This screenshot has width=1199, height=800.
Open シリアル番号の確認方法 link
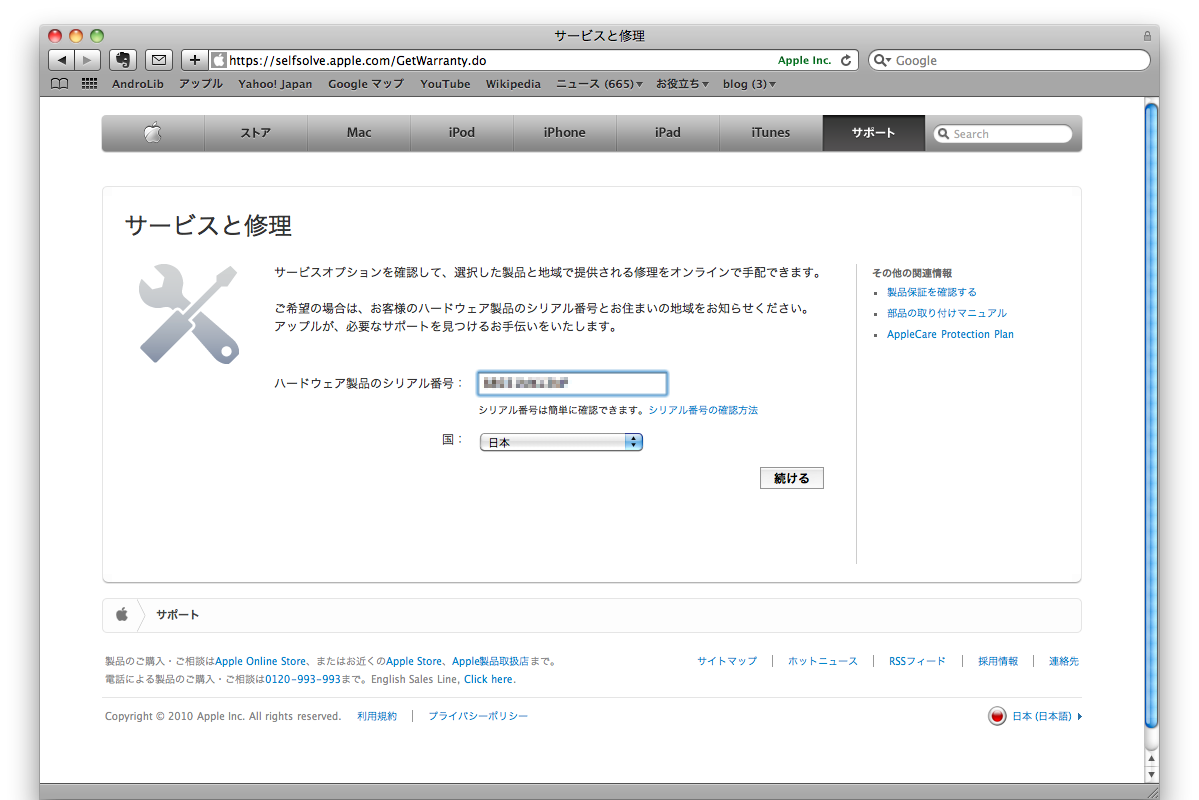[x=703, y=410]
